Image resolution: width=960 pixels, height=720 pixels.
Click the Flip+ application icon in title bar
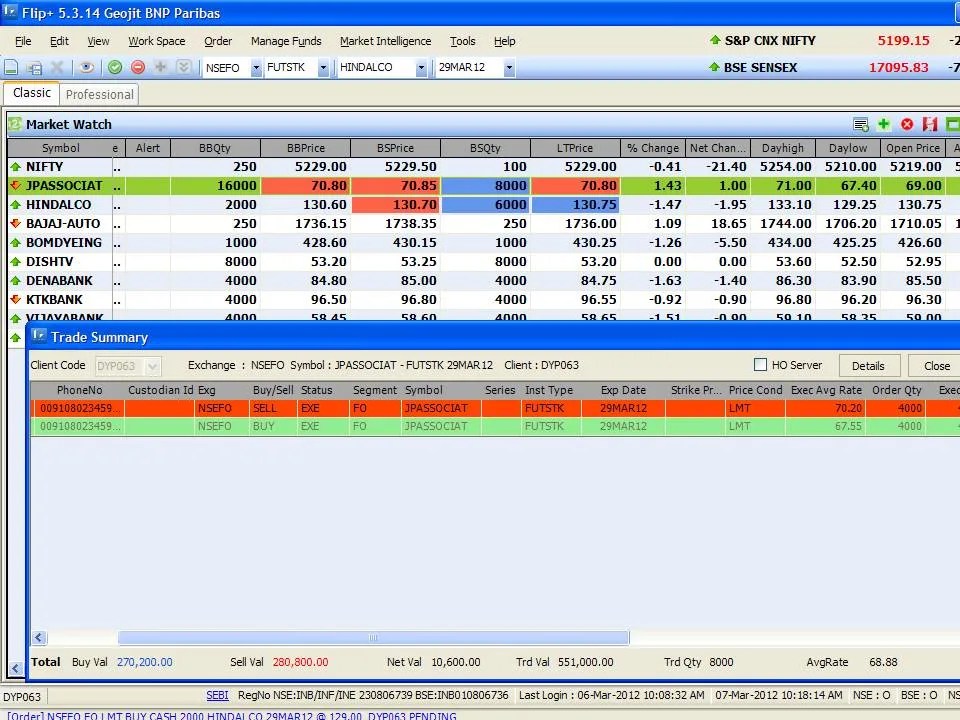[10, 12]
